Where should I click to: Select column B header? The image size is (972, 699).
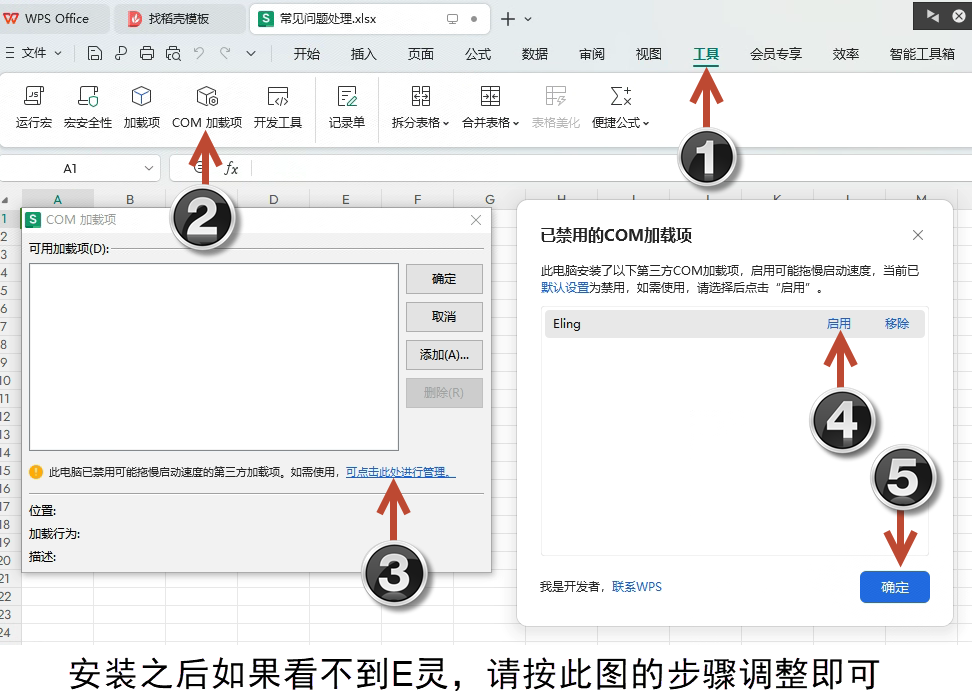[x=130, y=200]
